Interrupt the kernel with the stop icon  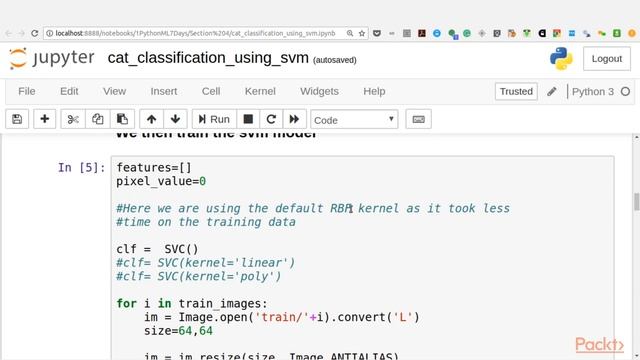pos(248,119)
